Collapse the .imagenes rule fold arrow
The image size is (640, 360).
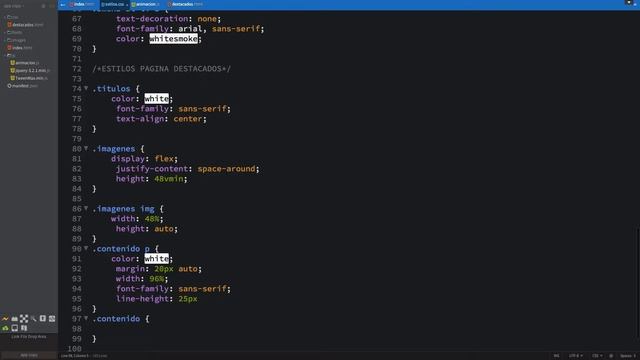(x=86, y=148)
